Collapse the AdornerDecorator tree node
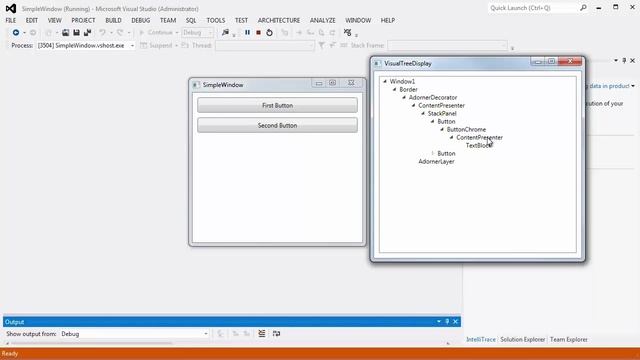The image size is (640, 360). [404, 98]
